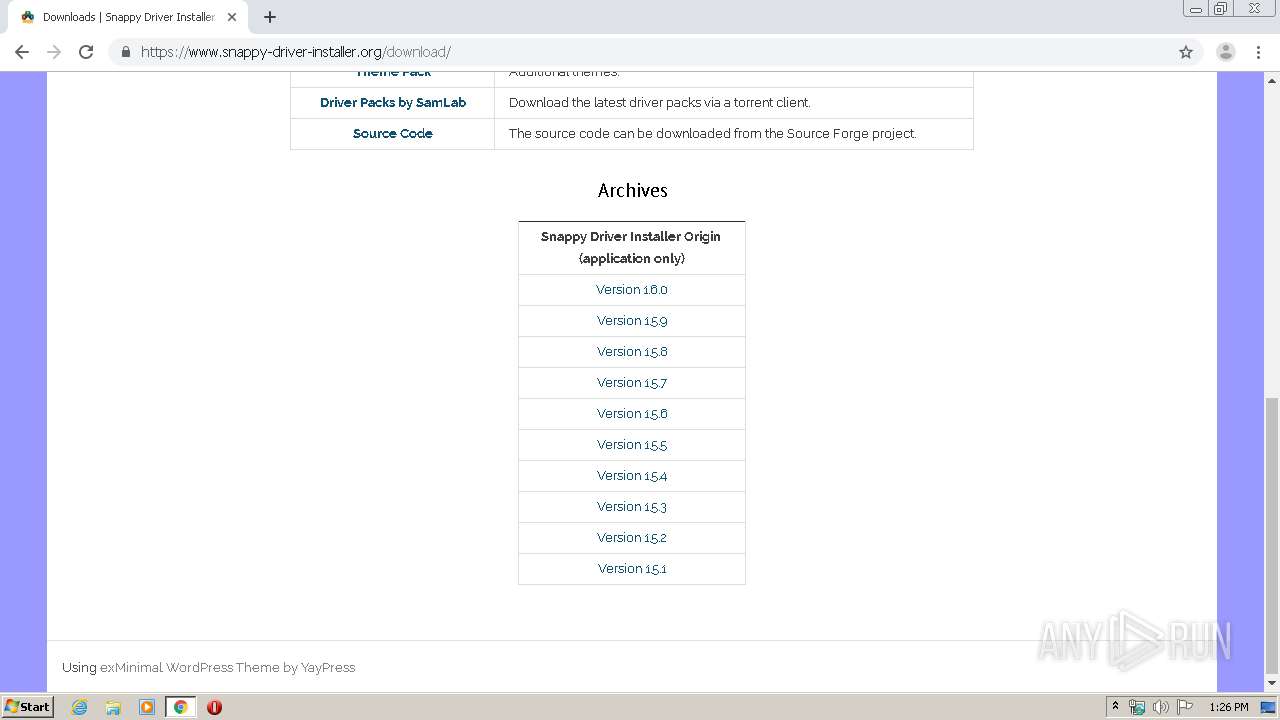
Task: Click Snappy Driver Installer Origin table header
Action: point(631,247)
